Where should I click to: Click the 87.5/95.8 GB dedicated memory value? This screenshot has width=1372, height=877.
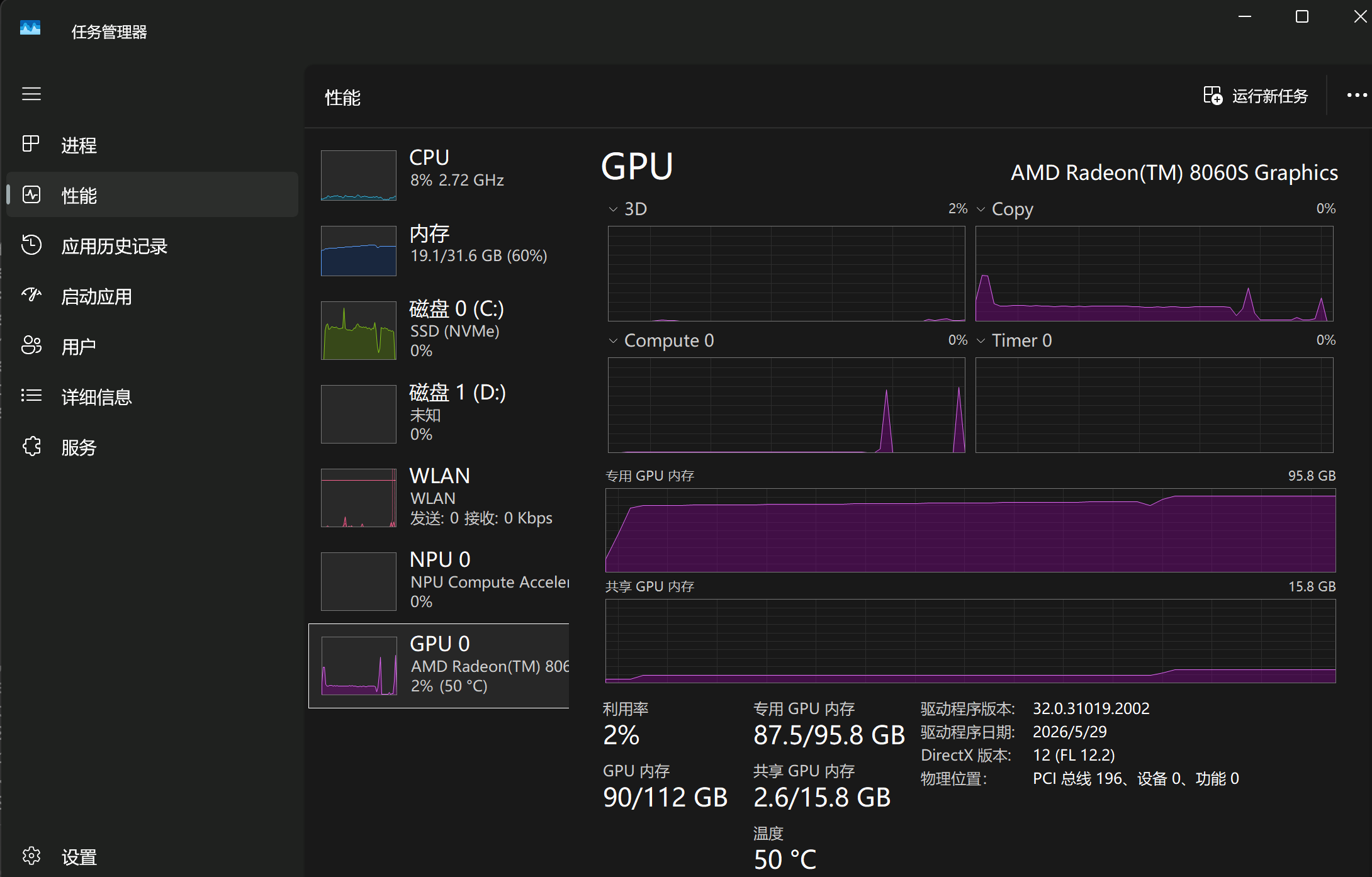pos(829,735)
